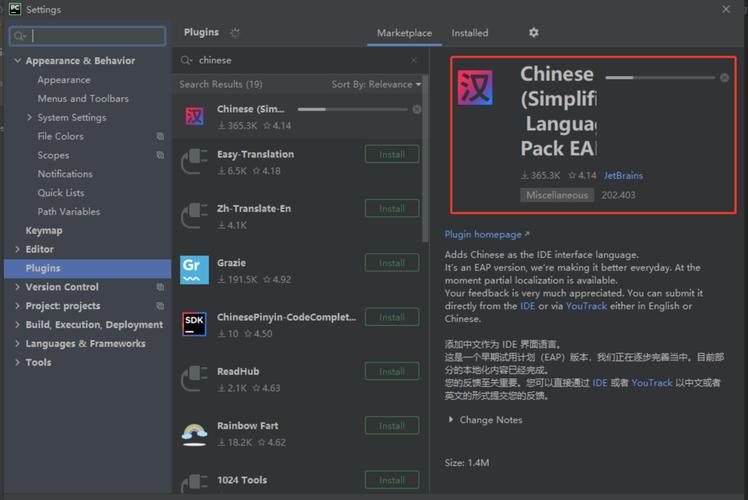748x500 pixels.
Task: Click the project icon beside Version Control
Action: 160,287
